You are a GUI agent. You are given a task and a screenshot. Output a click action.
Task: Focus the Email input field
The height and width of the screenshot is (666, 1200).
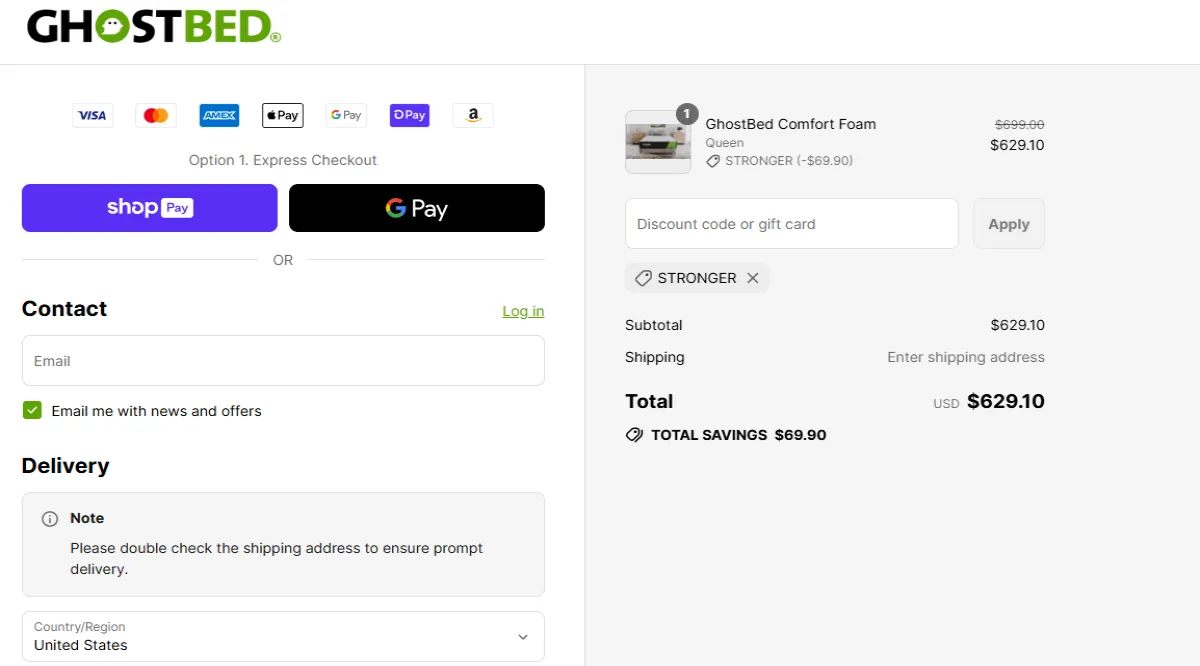coord(283,361)
